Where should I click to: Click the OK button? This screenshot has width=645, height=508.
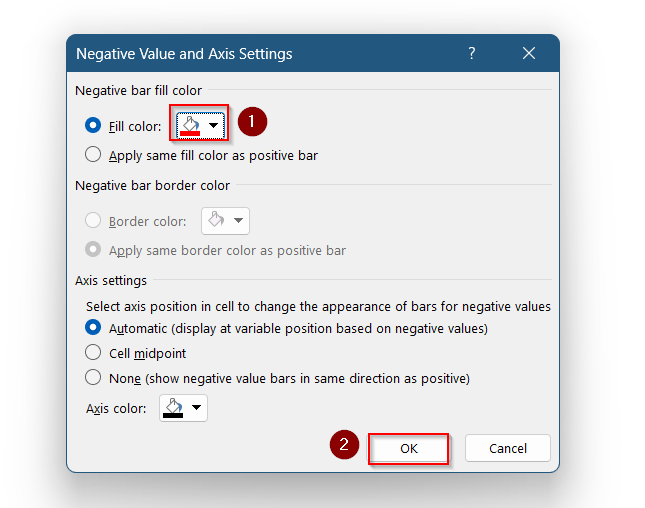[x=408, y=449]
